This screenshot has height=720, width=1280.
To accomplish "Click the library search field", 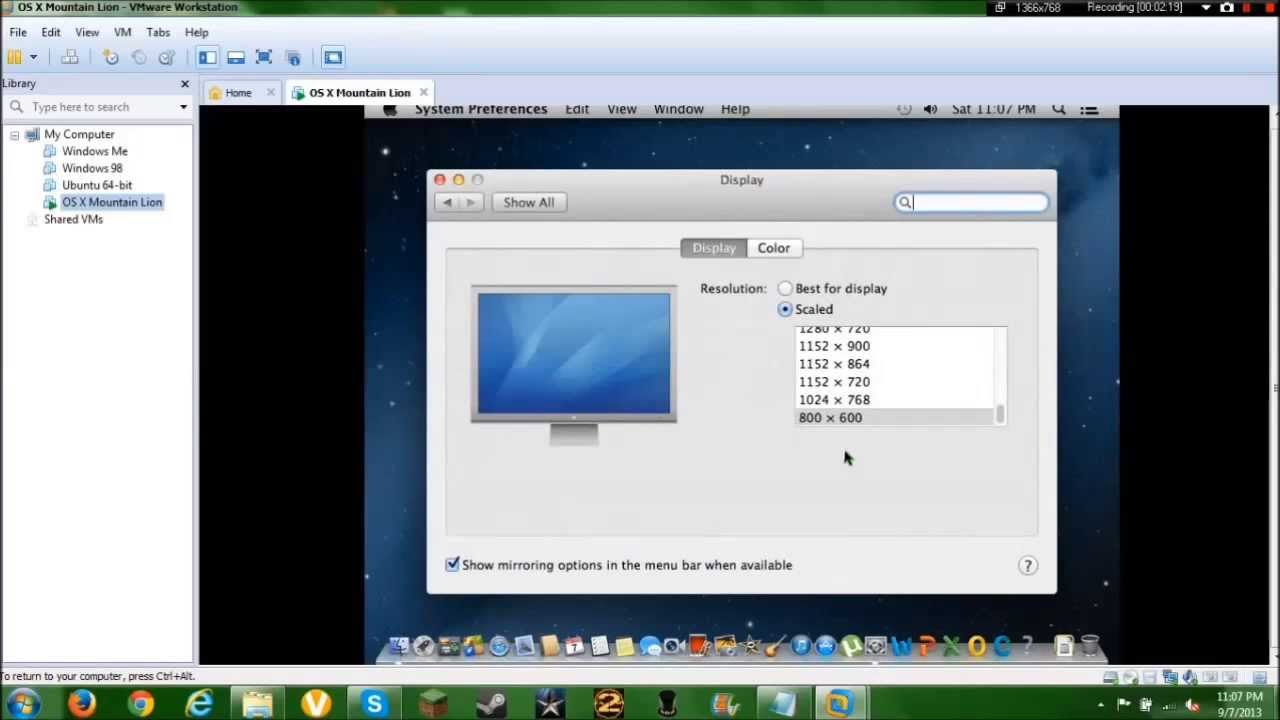I will click(x=95, y=107).
